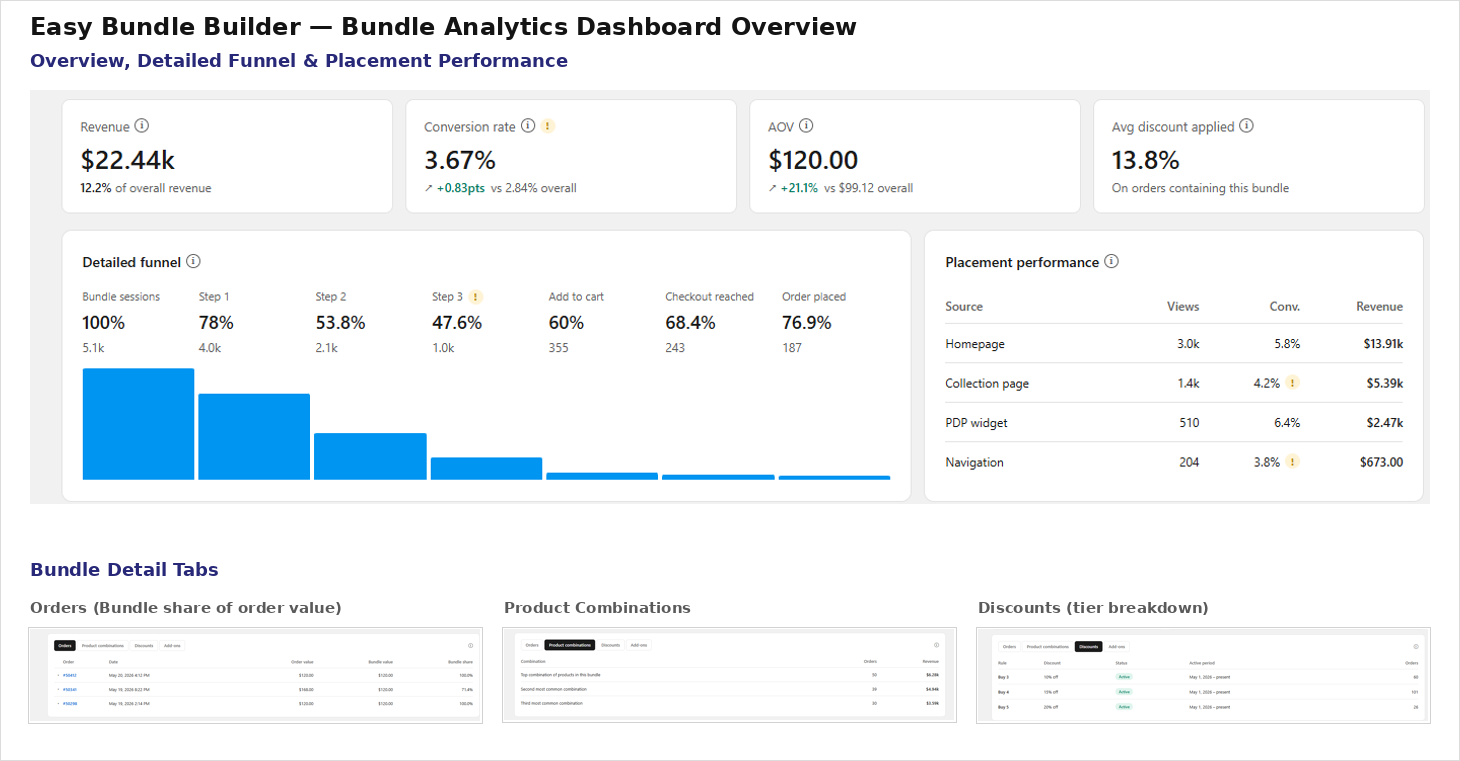This screenshot has height=761, width=1460.
Task: Open the Discounts tier breakdown thumbnail
Action: [x=1203, y=675]
